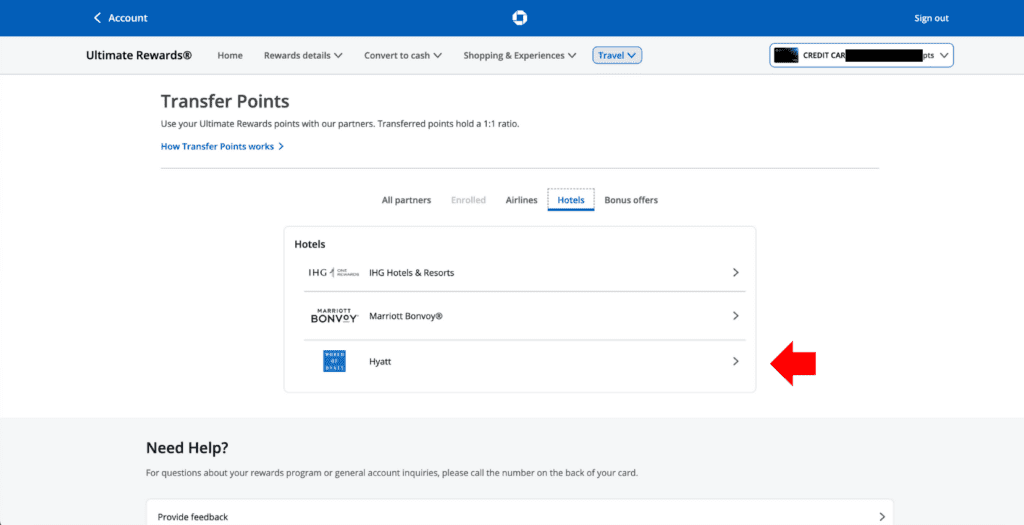Select Hyatt partner name
This screenshot has width=1024, height=525.
tap(380, 361)
